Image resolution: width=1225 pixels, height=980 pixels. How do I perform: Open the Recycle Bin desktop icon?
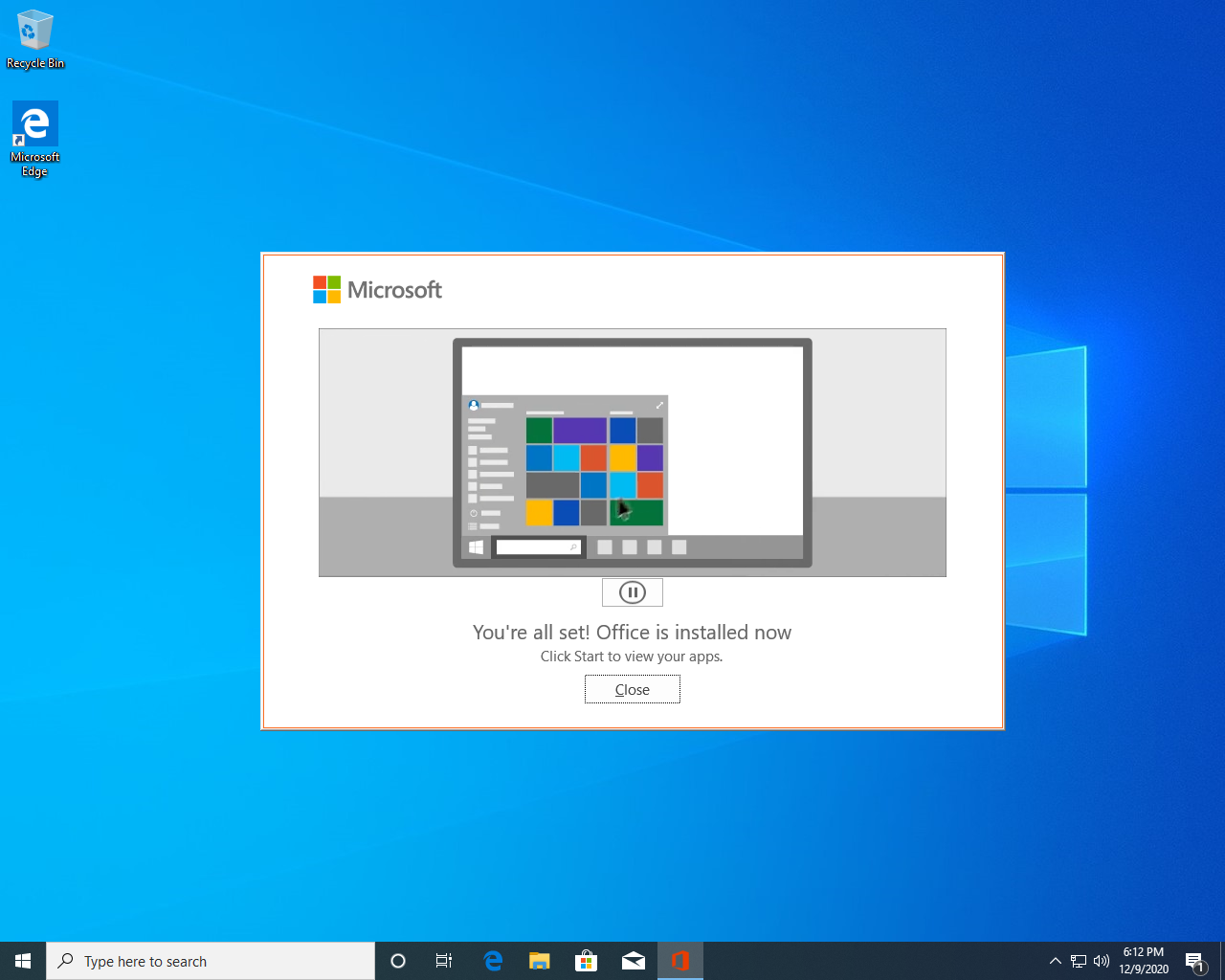(x=35, y=40)
